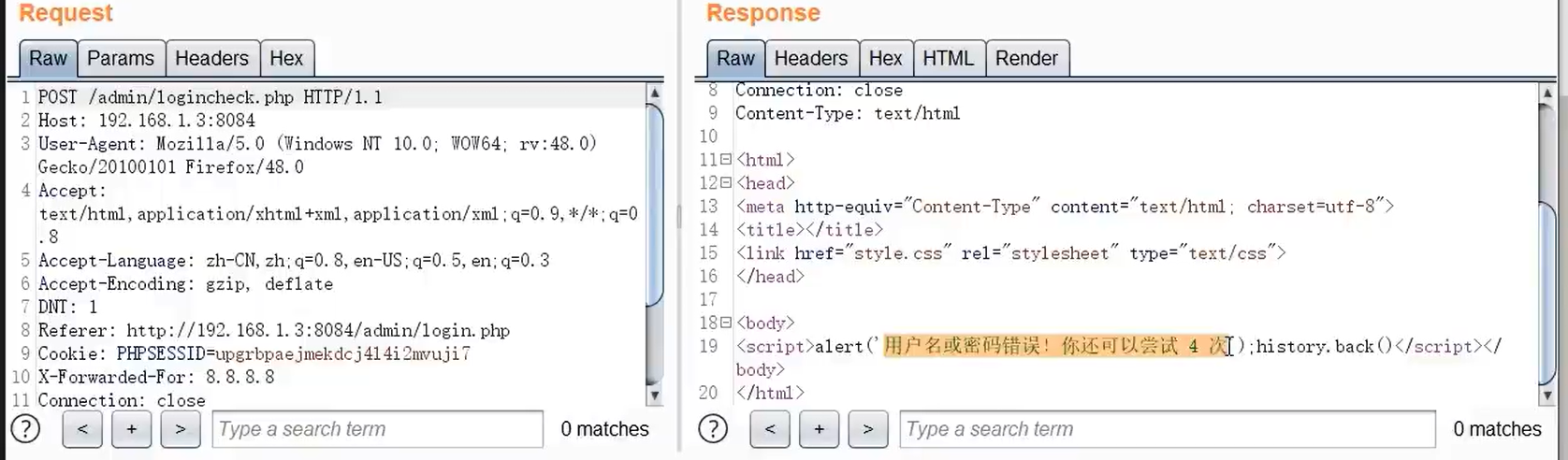
Task: Click the closing html tag on line 20
Action: click(x=770, y=393)
